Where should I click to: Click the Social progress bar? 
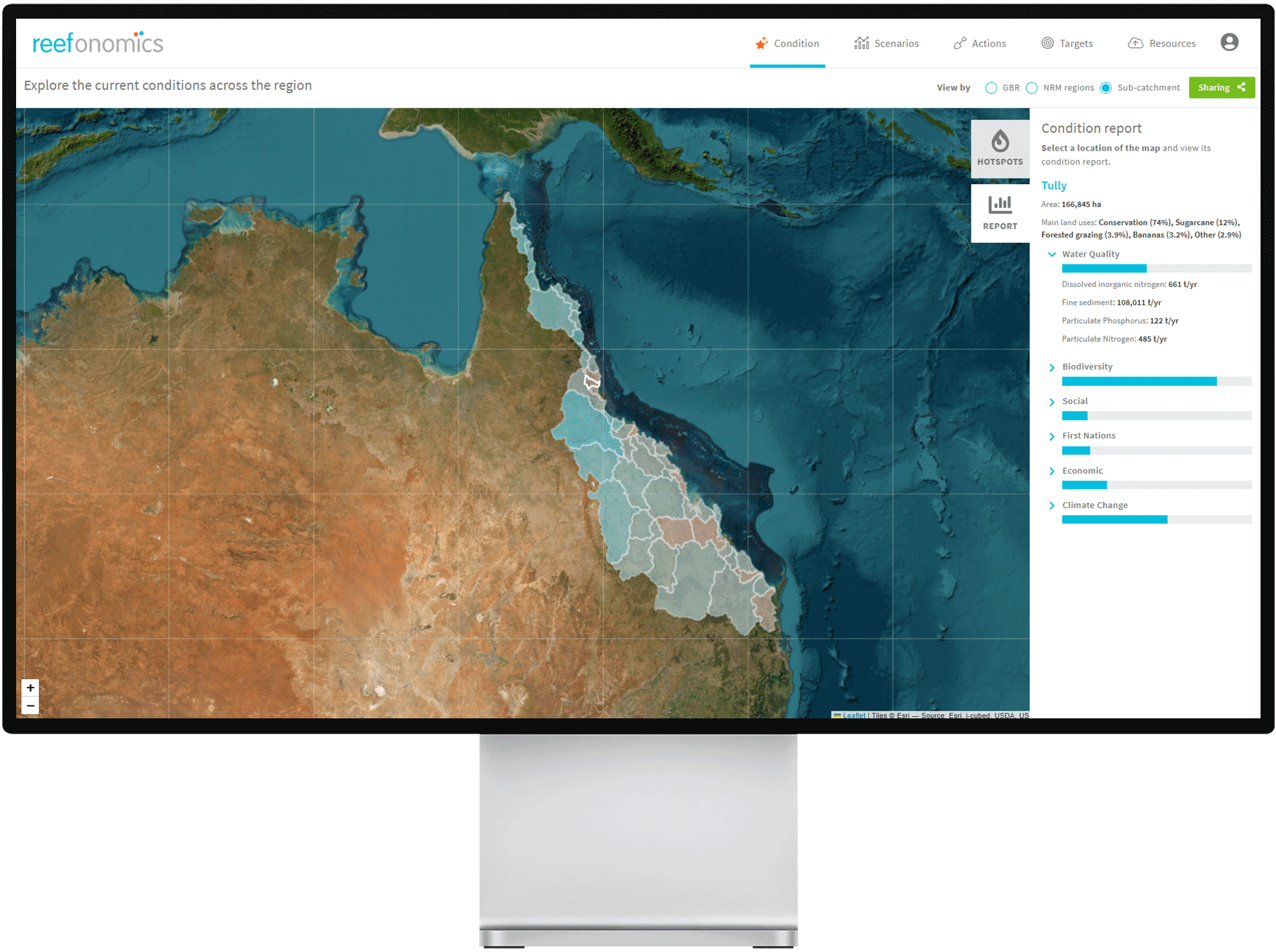[1156, 416]
